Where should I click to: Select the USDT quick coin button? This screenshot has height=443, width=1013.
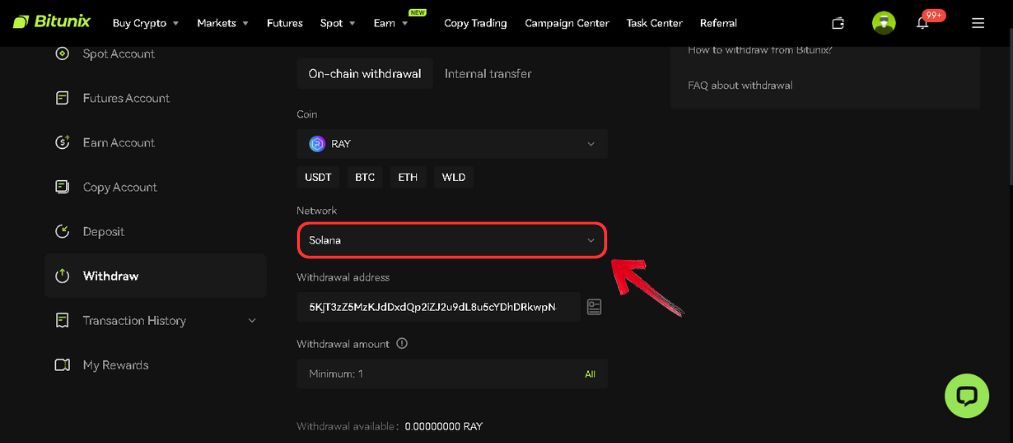[x=318, y=177]
